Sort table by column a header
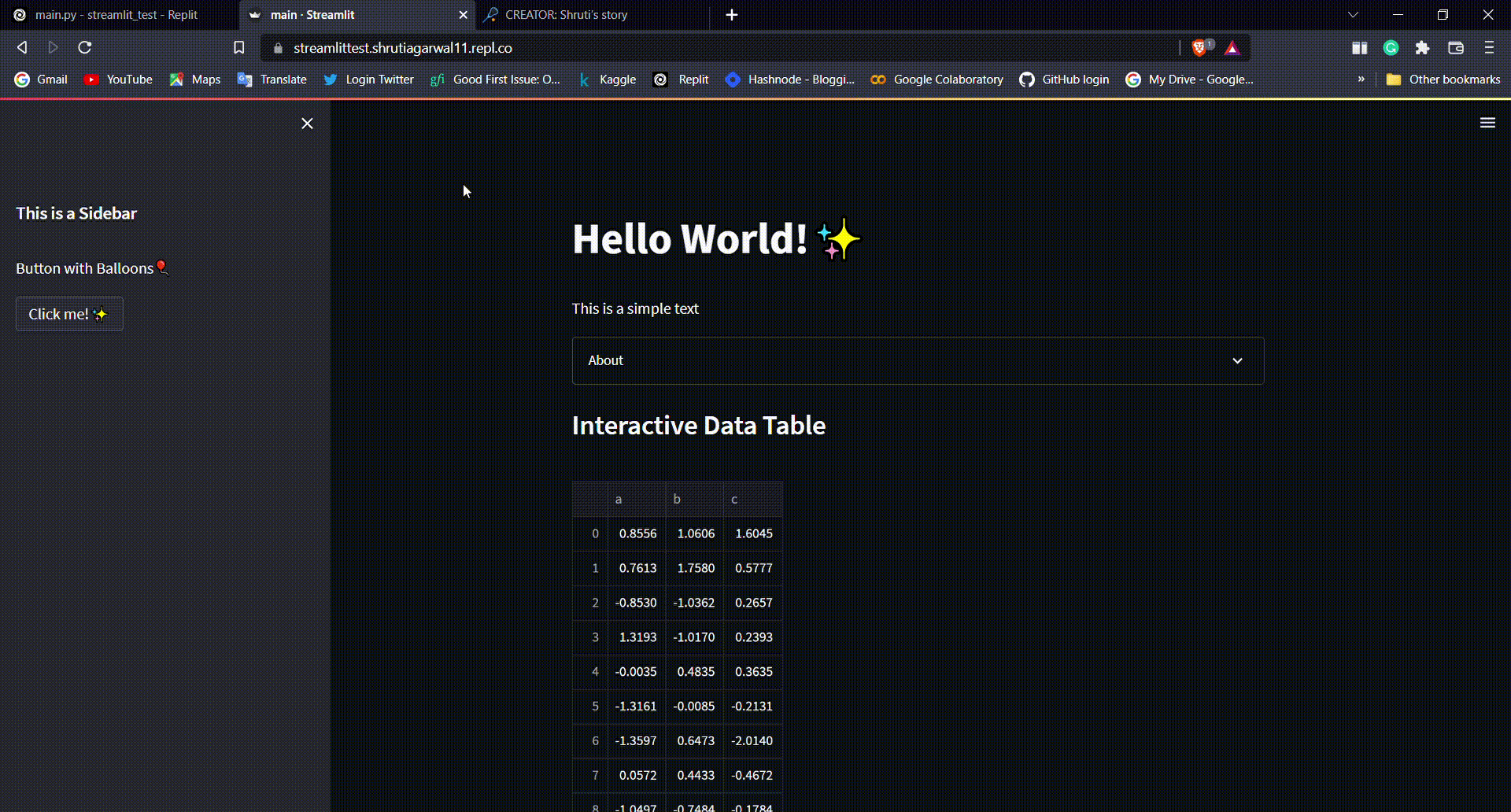Viewport: 1511px width, 812px height. pyautogui.click(x=636, y=500)
